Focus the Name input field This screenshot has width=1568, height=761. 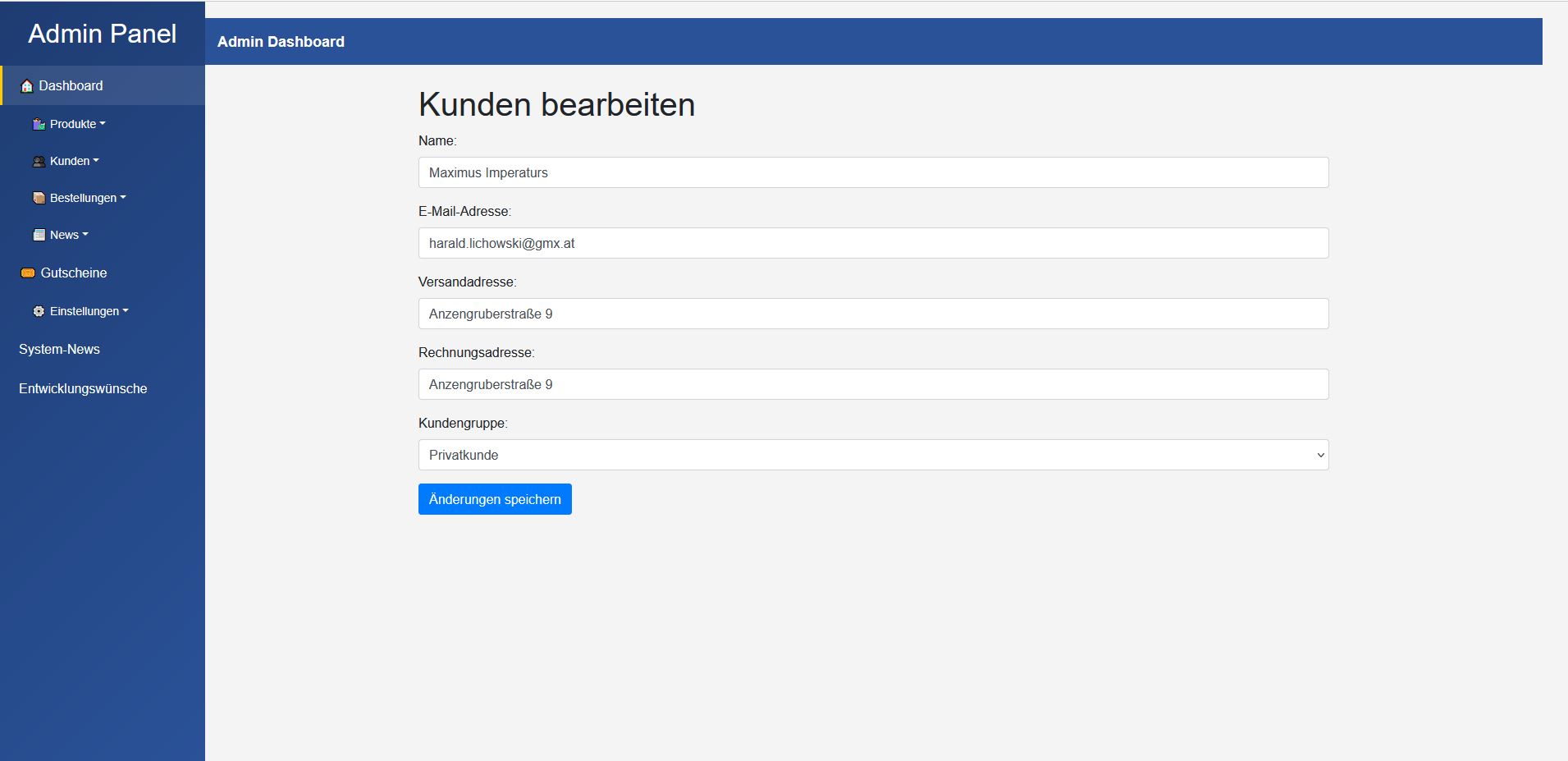coord(873,172)
